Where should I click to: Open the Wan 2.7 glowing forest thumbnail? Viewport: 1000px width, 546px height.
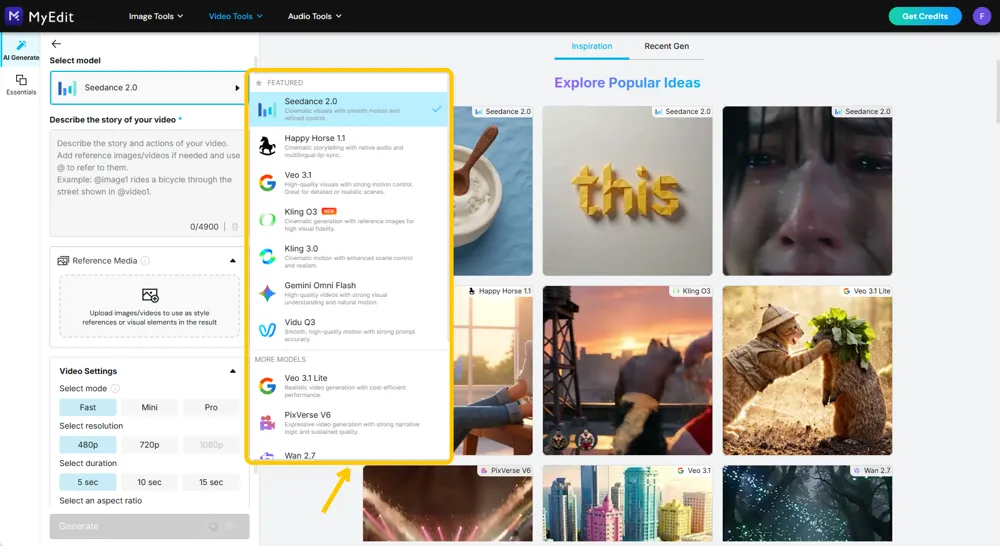pos(807,503)
